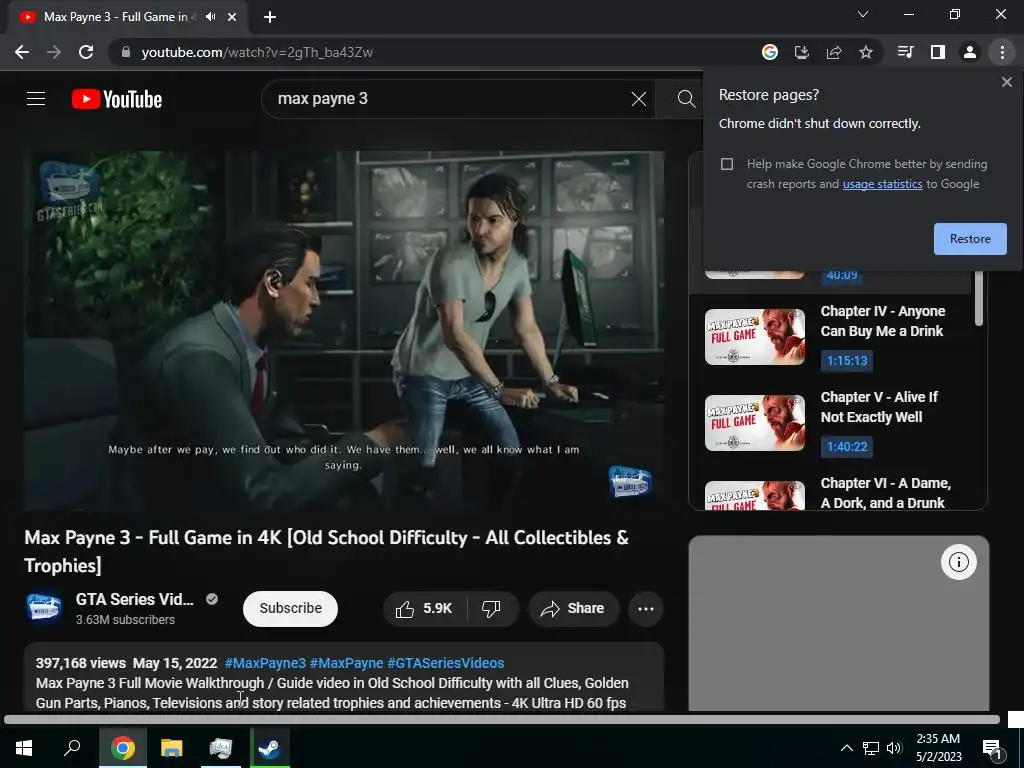The width and height of the screenshot is (1024, 768).
Task: Open the usage statistics link
Action: pos(882,184)
